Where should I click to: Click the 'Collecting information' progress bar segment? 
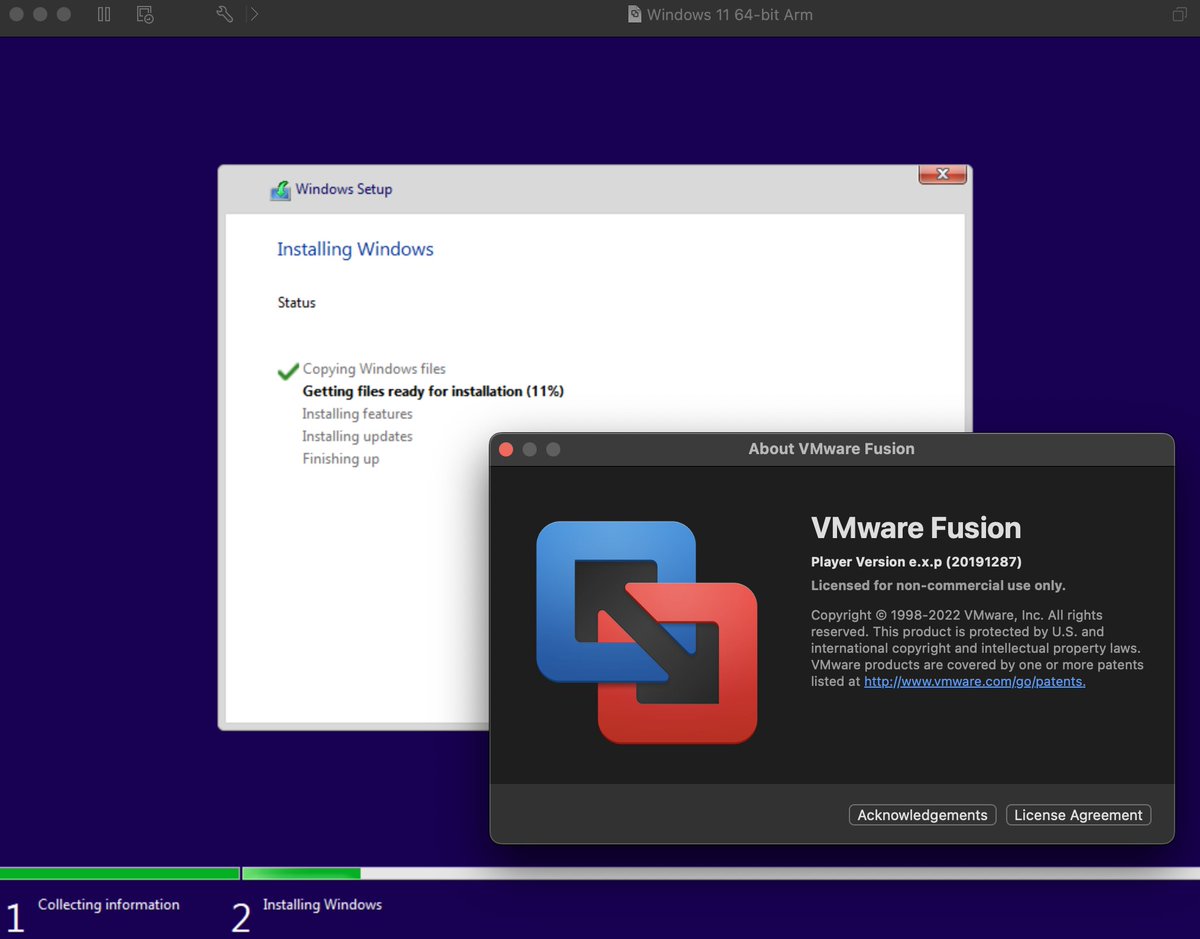click(119, 873)
